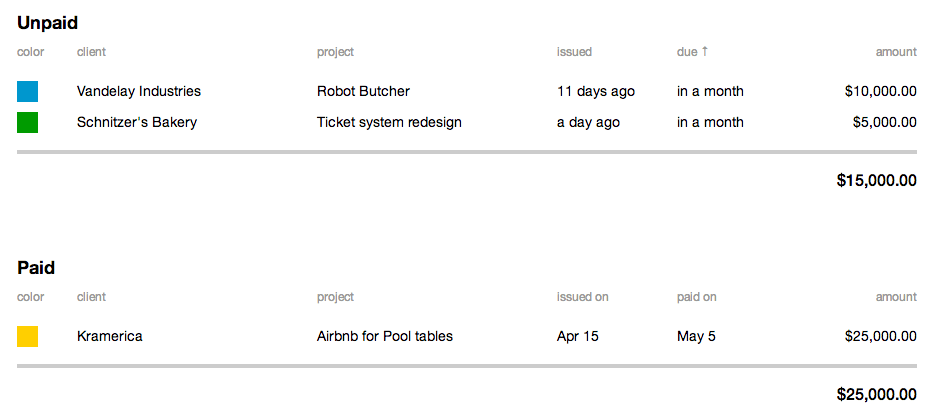Click the yellow Kramerica color swatch

pyautogui.click(x=27, y=336)
